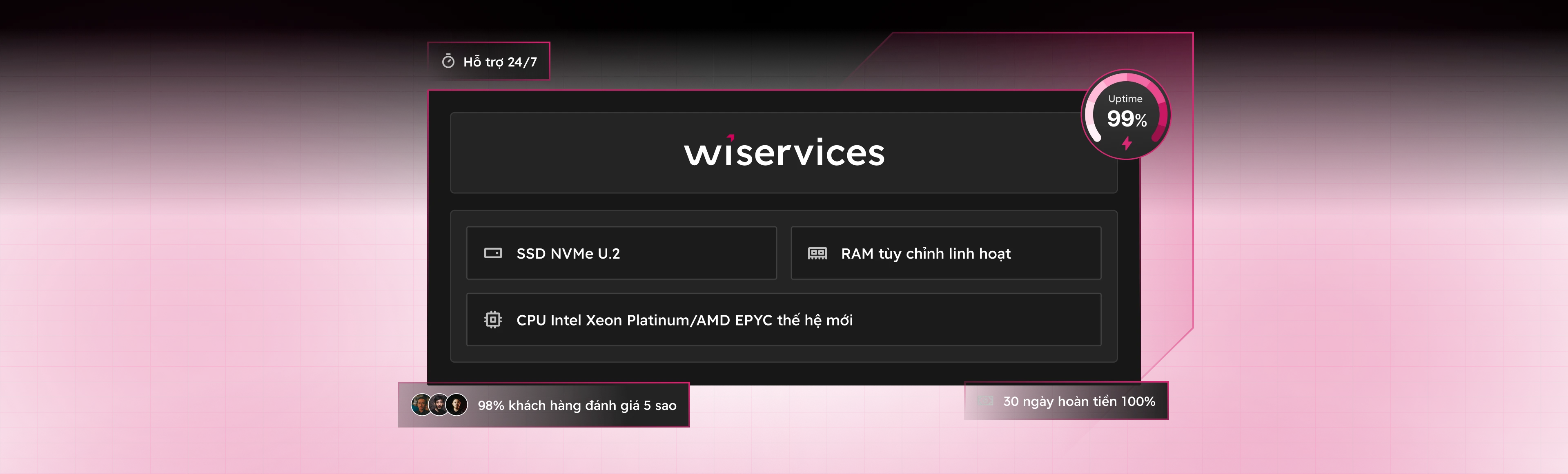Click the SSD drive icon
Screen dimensions: 1568x474
[x=492, y=253]
